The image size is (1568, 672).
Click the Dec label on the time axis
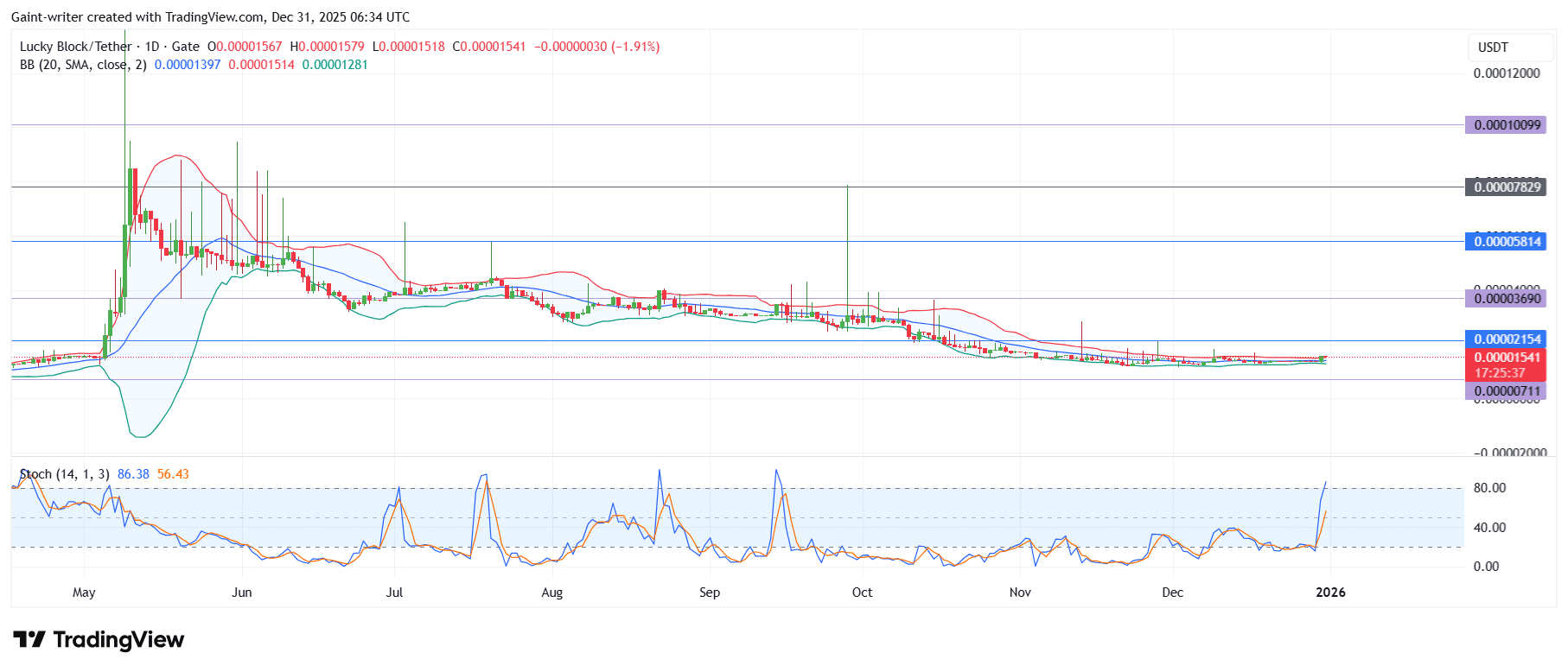pos(1172,593)
